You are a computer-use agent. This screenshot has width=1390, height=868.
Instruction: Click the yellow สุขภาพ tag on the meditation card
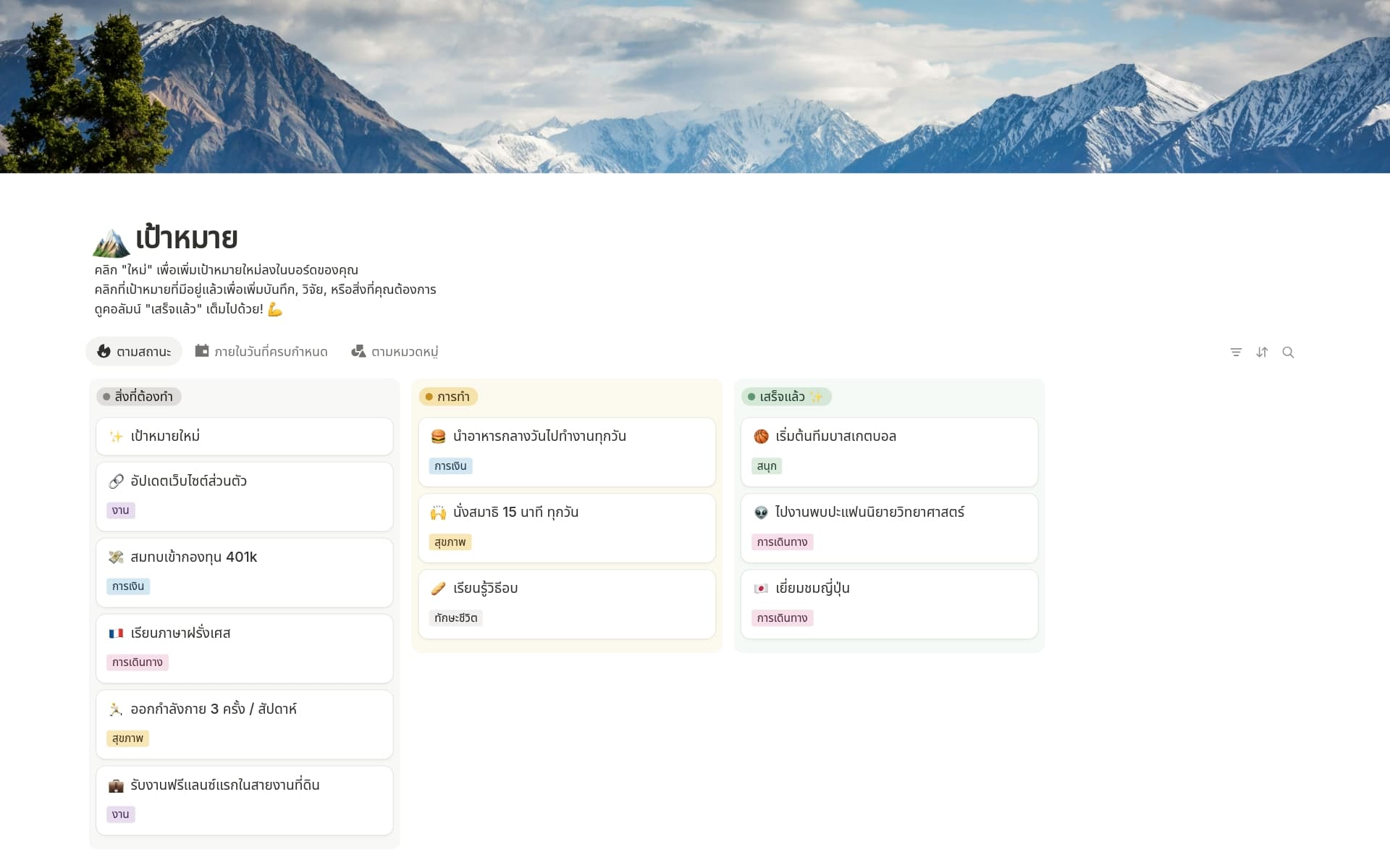tap(450, 542)
